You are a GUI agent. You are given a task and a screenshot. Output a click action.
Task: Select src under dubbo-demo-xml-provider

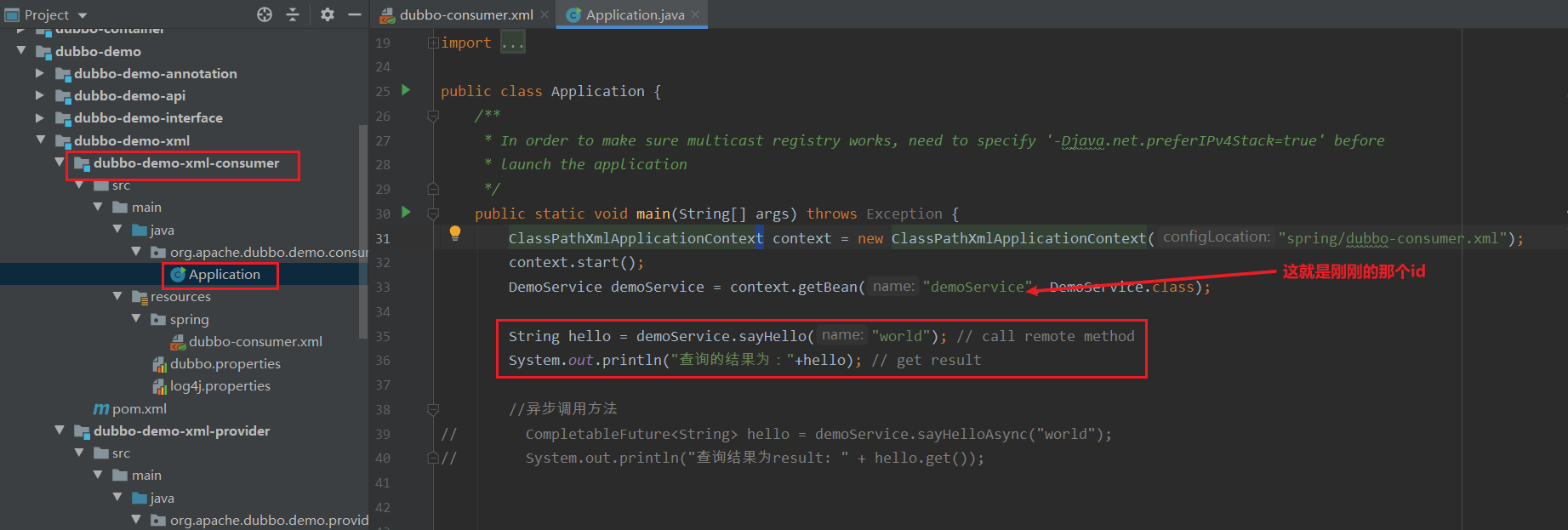click(x=121, y=453)
